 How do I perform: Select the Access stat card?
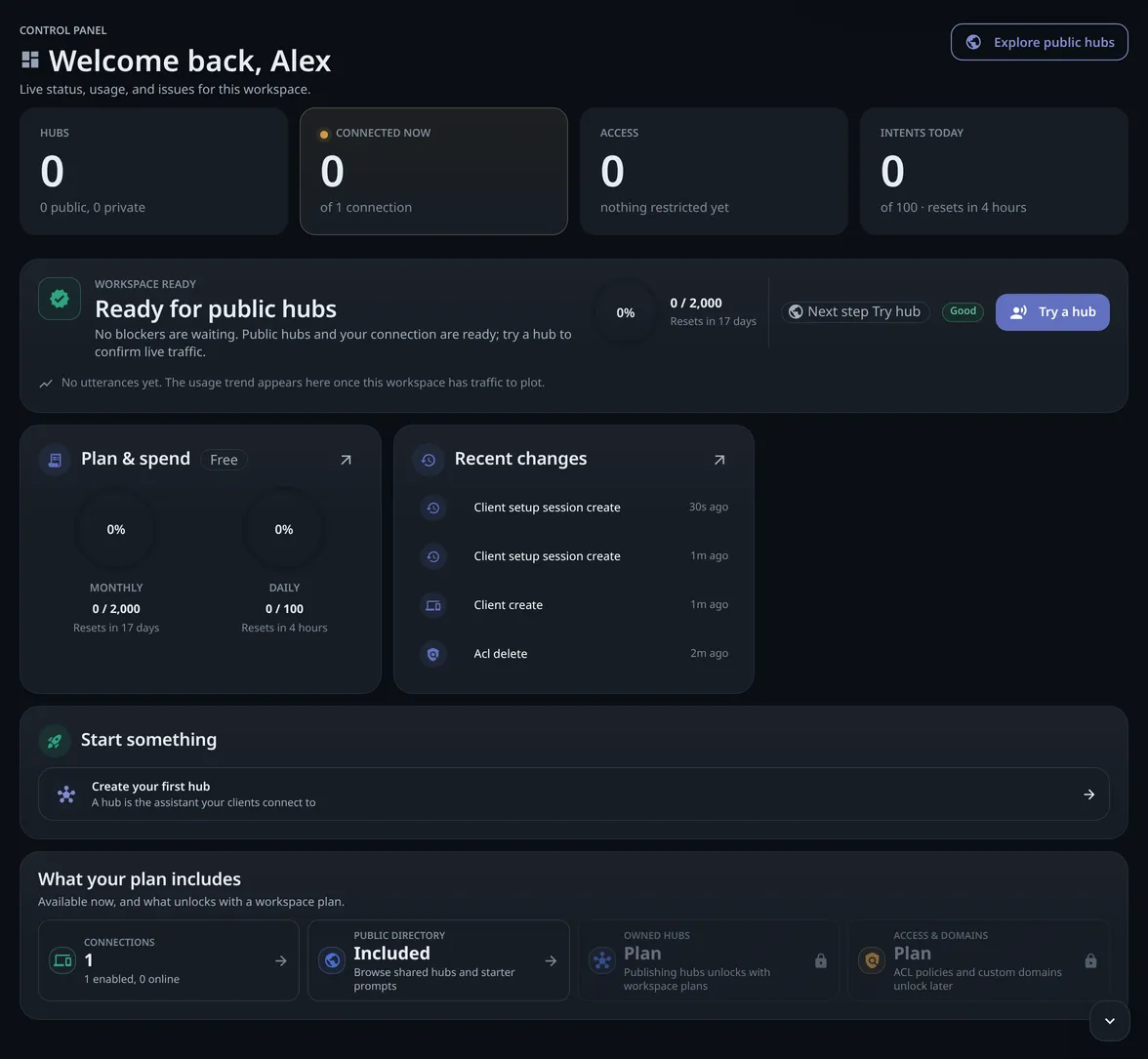714,171
